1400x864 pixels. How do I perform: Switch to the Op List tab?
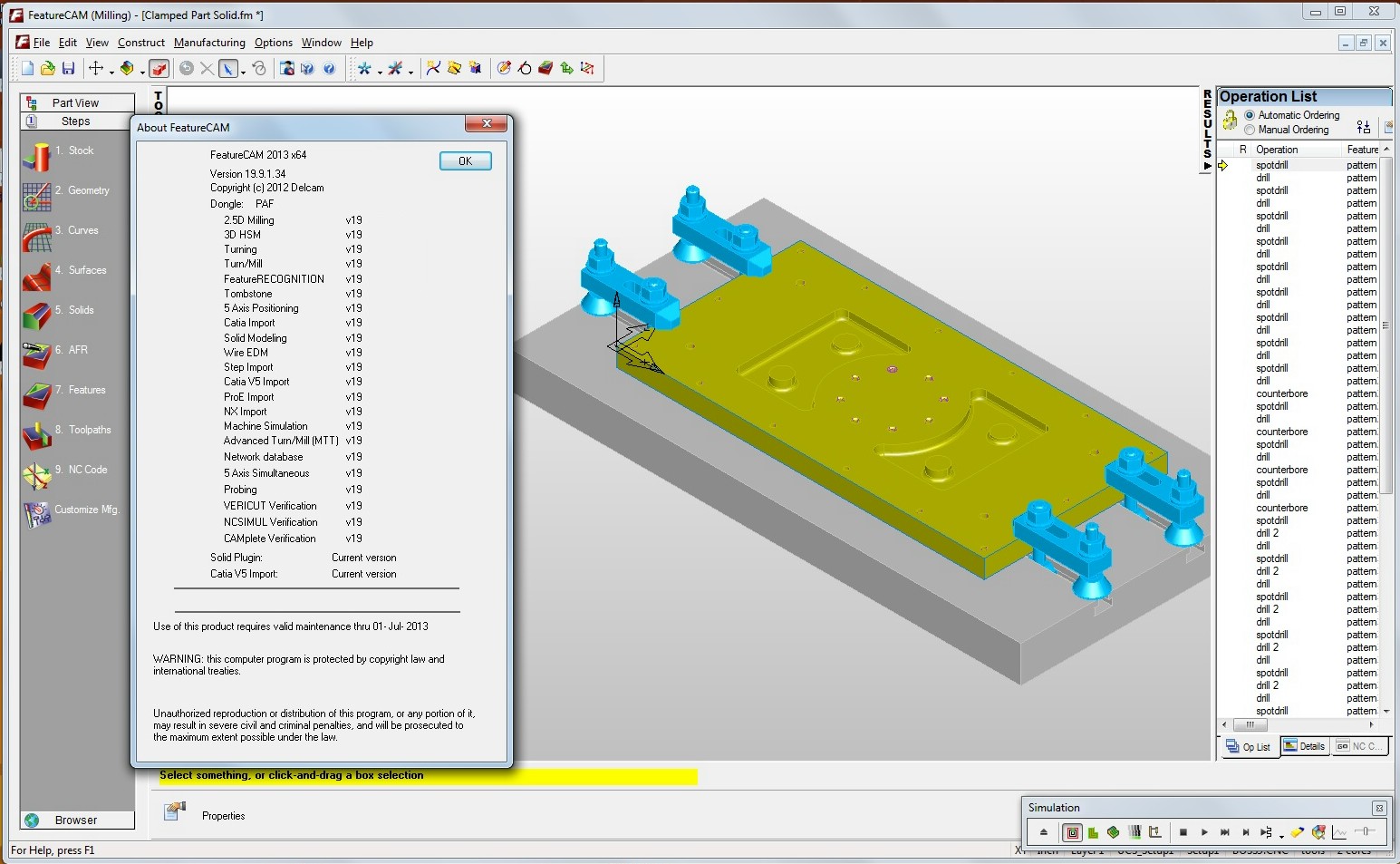point(1249,746)
